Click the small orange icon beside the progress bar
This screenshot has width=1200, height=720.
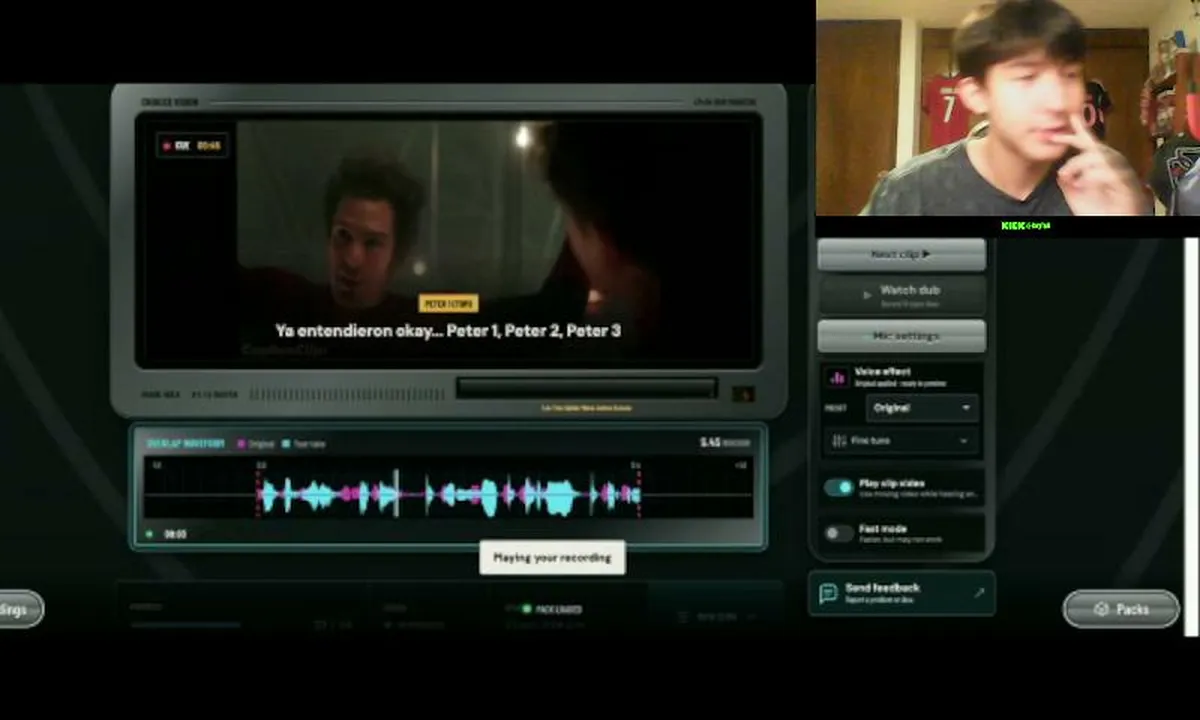(x=743, y=394)
